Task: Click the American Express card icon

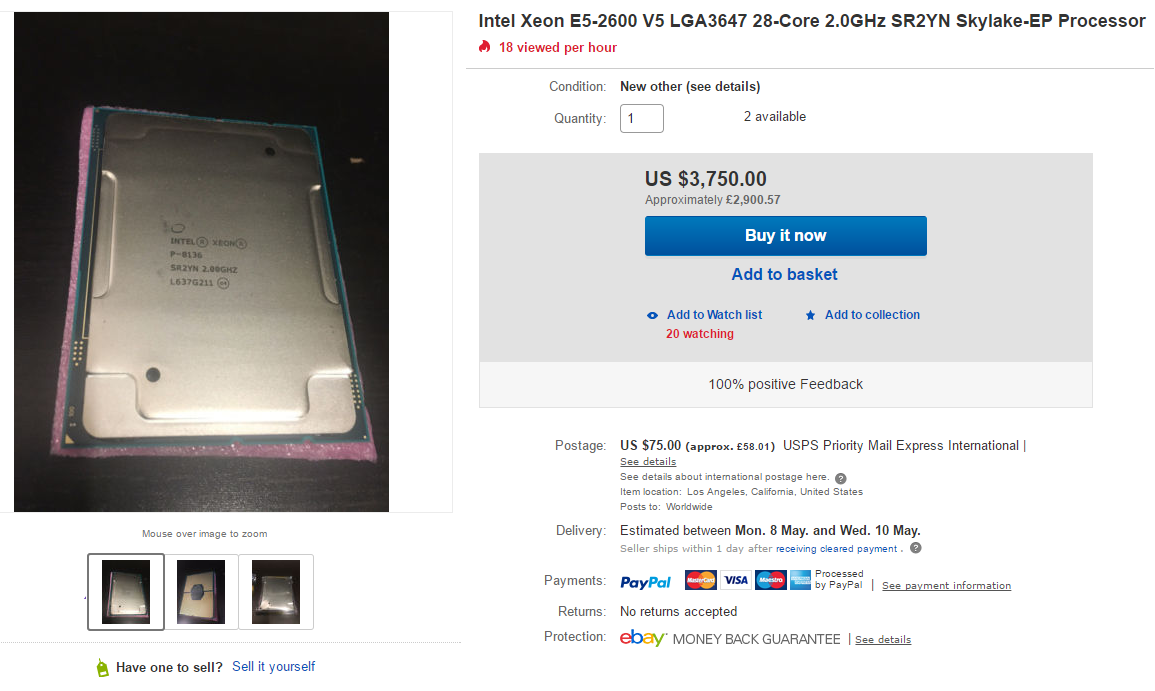Action: point(800,580)
